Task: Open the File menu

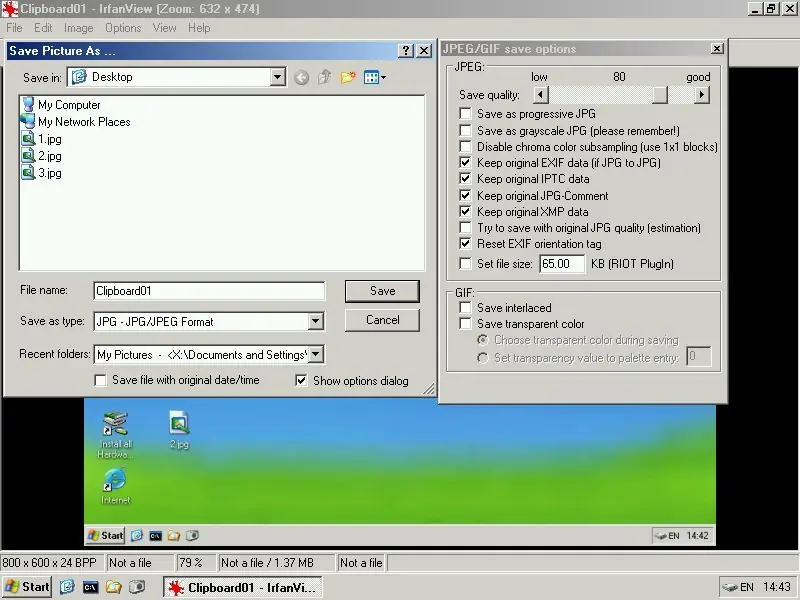Action: coord(14,28)
